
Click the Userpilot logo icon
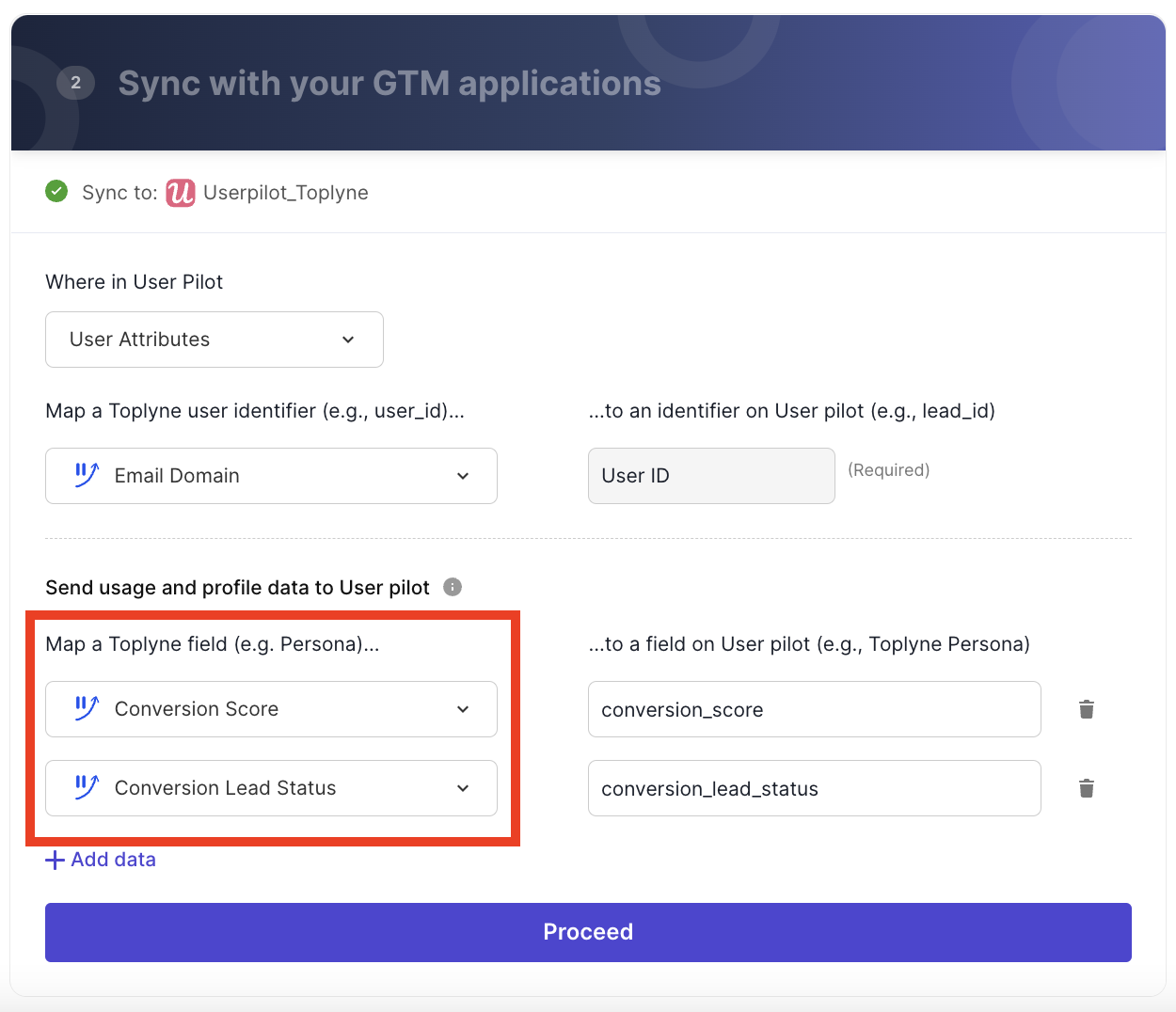(181, 193)
